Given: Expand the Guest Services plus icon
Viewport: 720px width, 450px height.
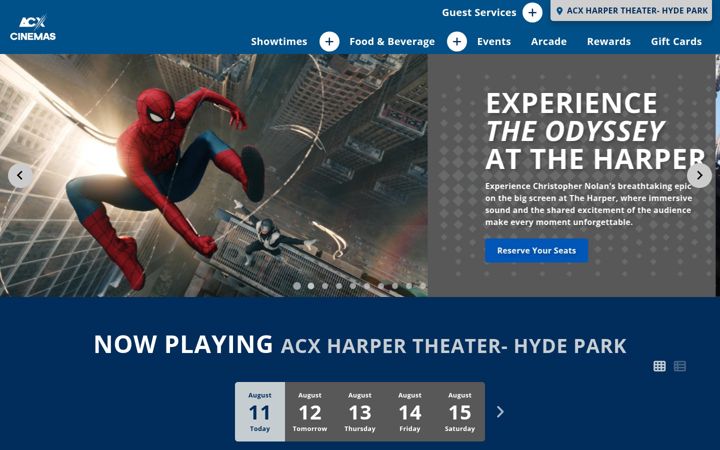Looking at the screenshot, I should [532, 12].
